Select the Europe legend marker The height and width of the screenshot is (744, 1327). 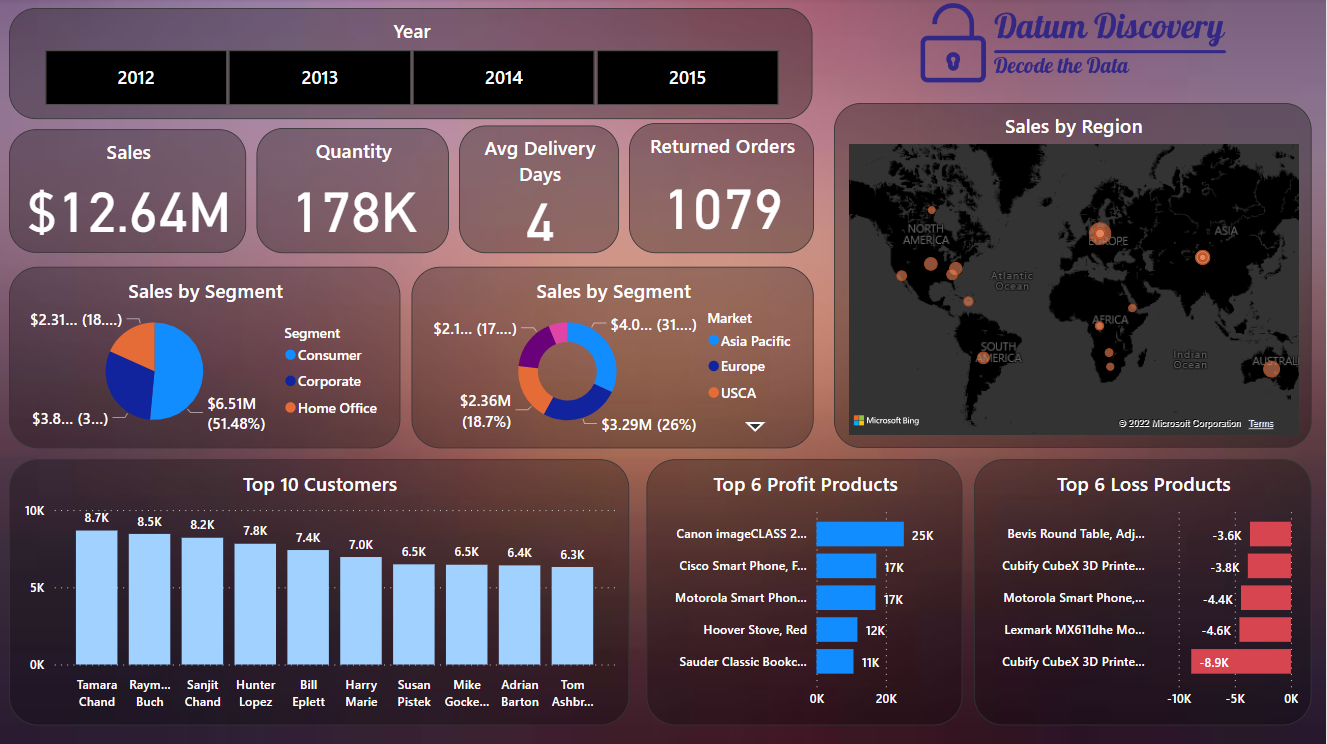[713, 367]
